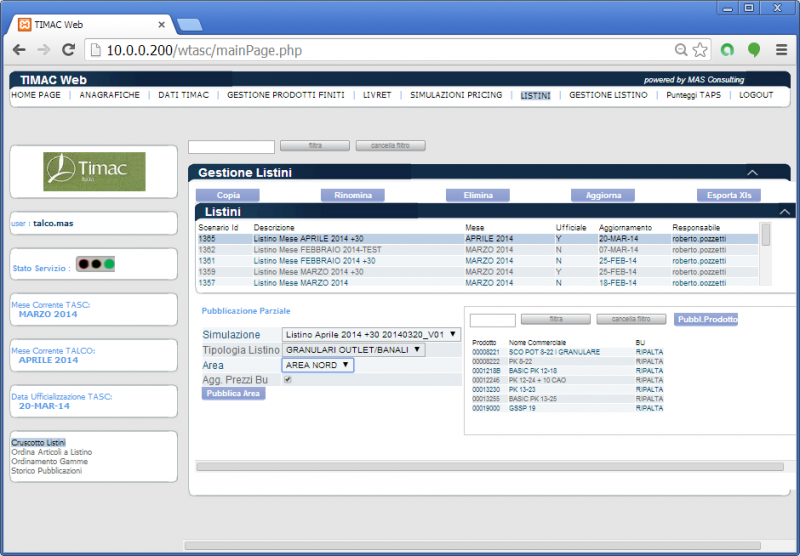Viewport: 800px width, 556px height.
Task: Click the green speech bubble extension icon
Action: click(754, 49)
